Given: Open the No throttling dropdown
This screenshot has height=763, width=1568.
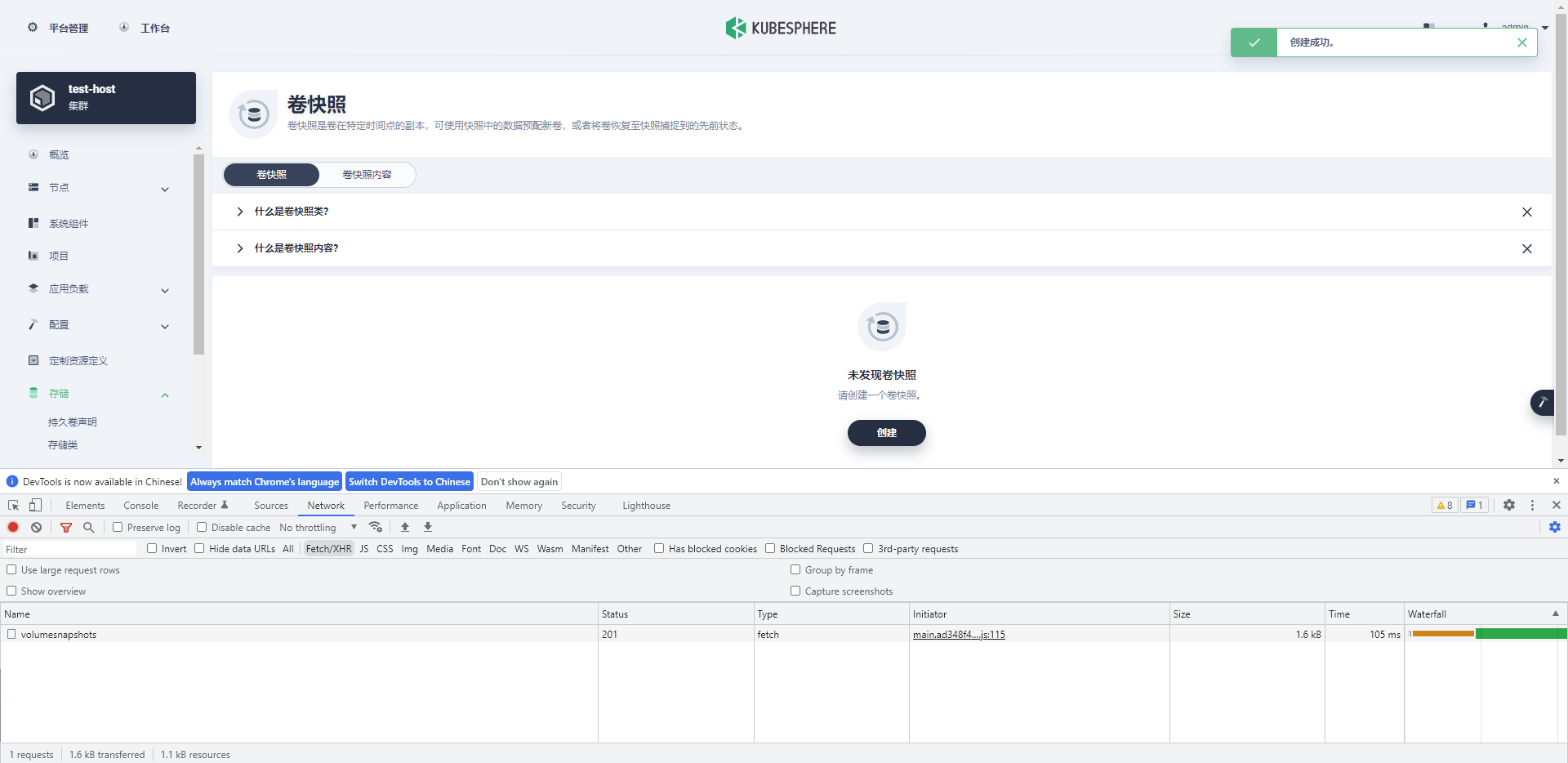Looking at the screenshot, I should coord(318,527).
